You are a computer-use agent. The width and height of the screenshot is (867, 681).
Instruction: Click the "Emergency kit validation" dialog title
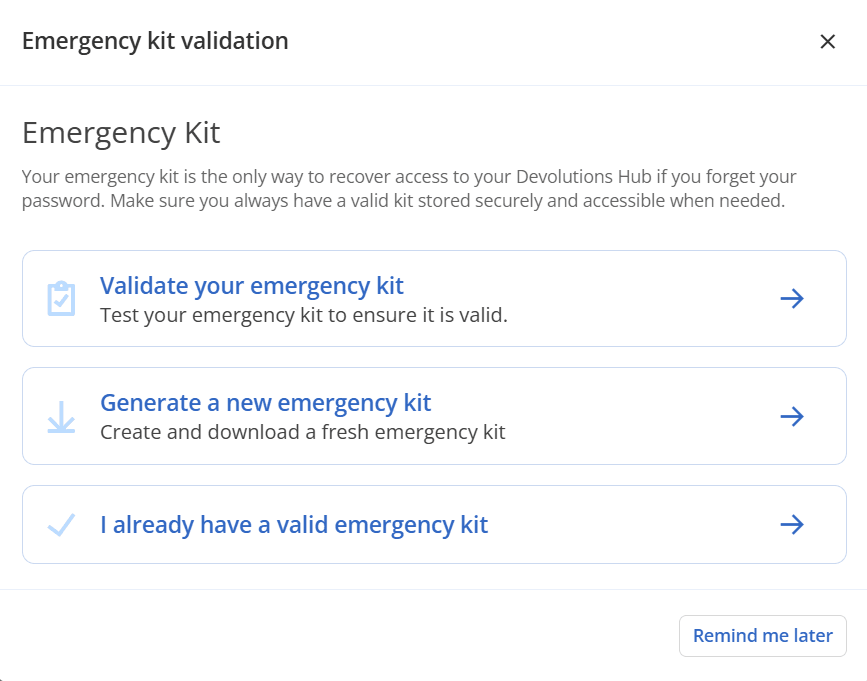[x=155, y=41]
